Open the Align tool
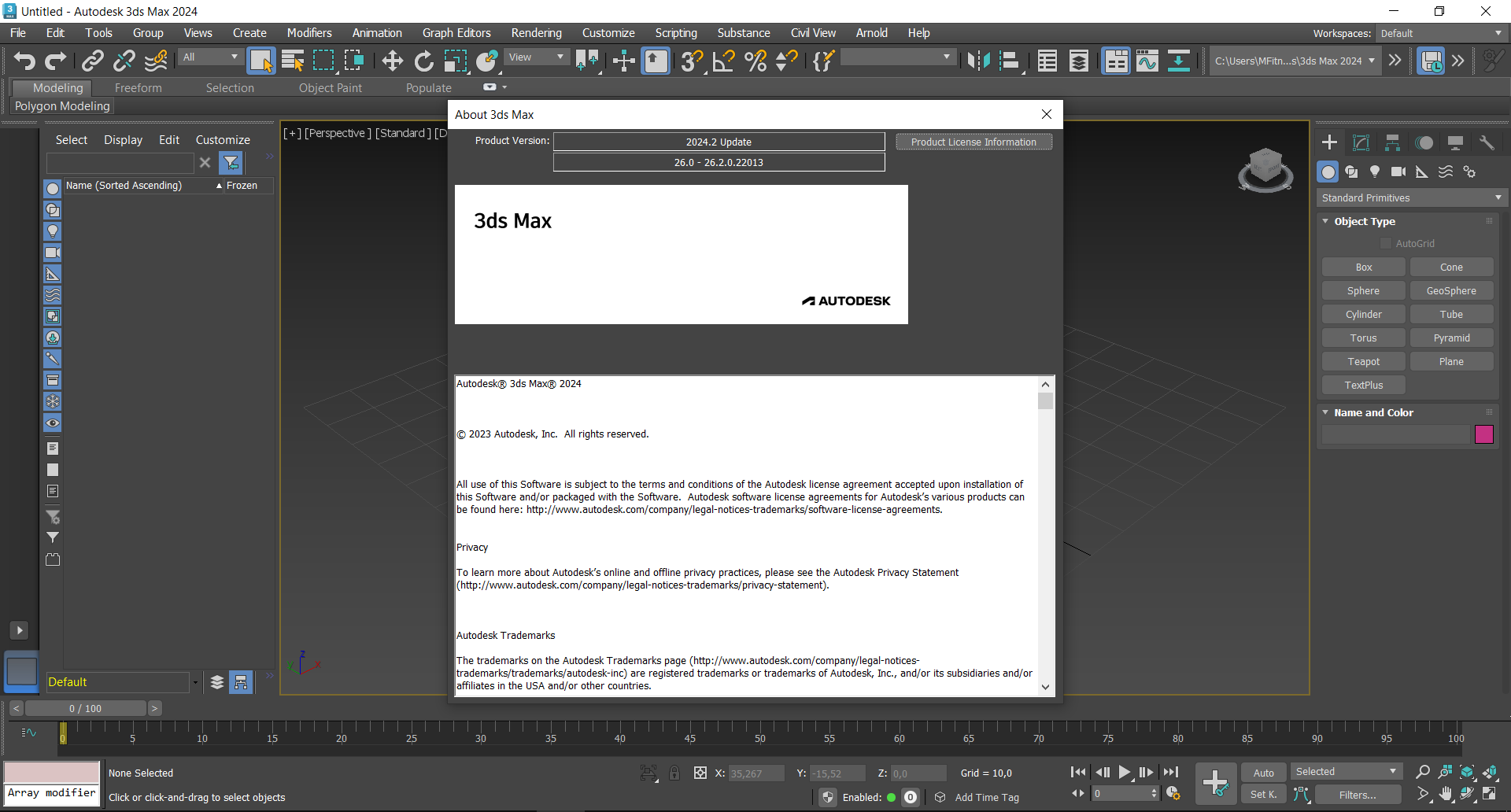The height and width of the screenshot is (812, 1511). (x=1010, y=61)
